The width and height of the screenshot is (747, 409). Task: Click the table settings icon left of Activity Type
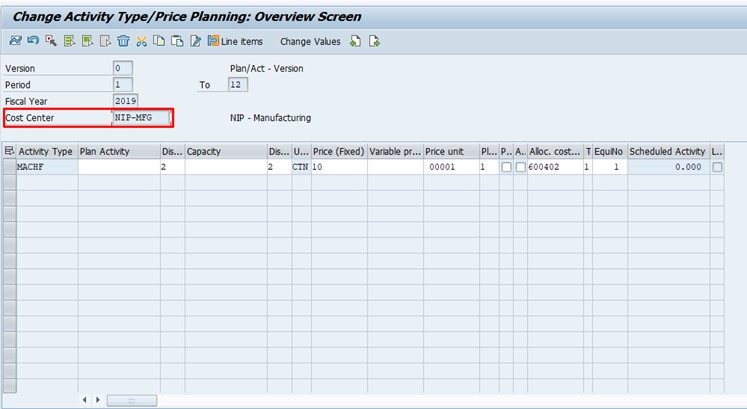(x=9, y=151)
